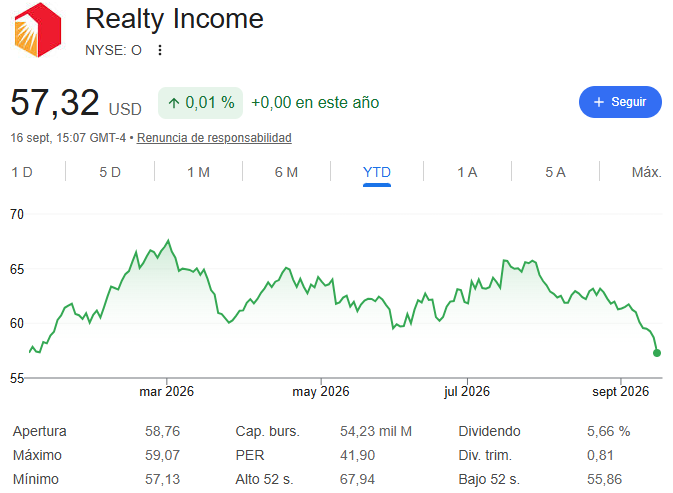Viewport: 673px width, 493px height.
Task: Click the Mínimo value 57,13
Action: point(162,479)
